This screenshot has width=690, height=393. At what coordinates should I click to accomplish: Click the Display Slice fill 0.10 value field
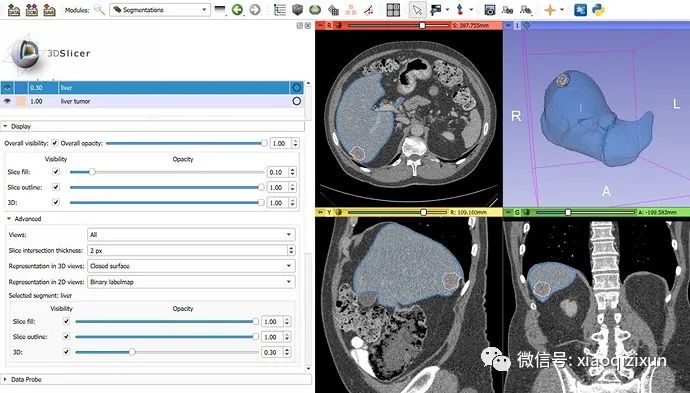[x=279, y=172]
